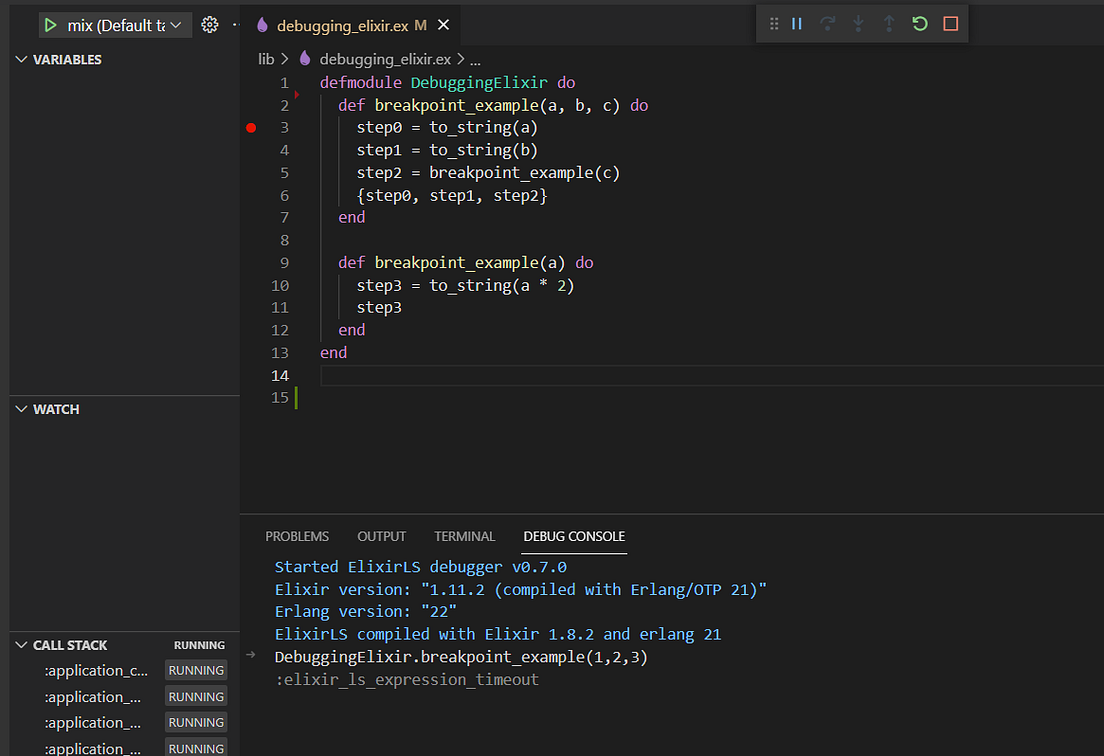The width and height of the screenshot is (1104, 756).
Task: Collapse the VARIABLES section
Action: pos(20,60)
